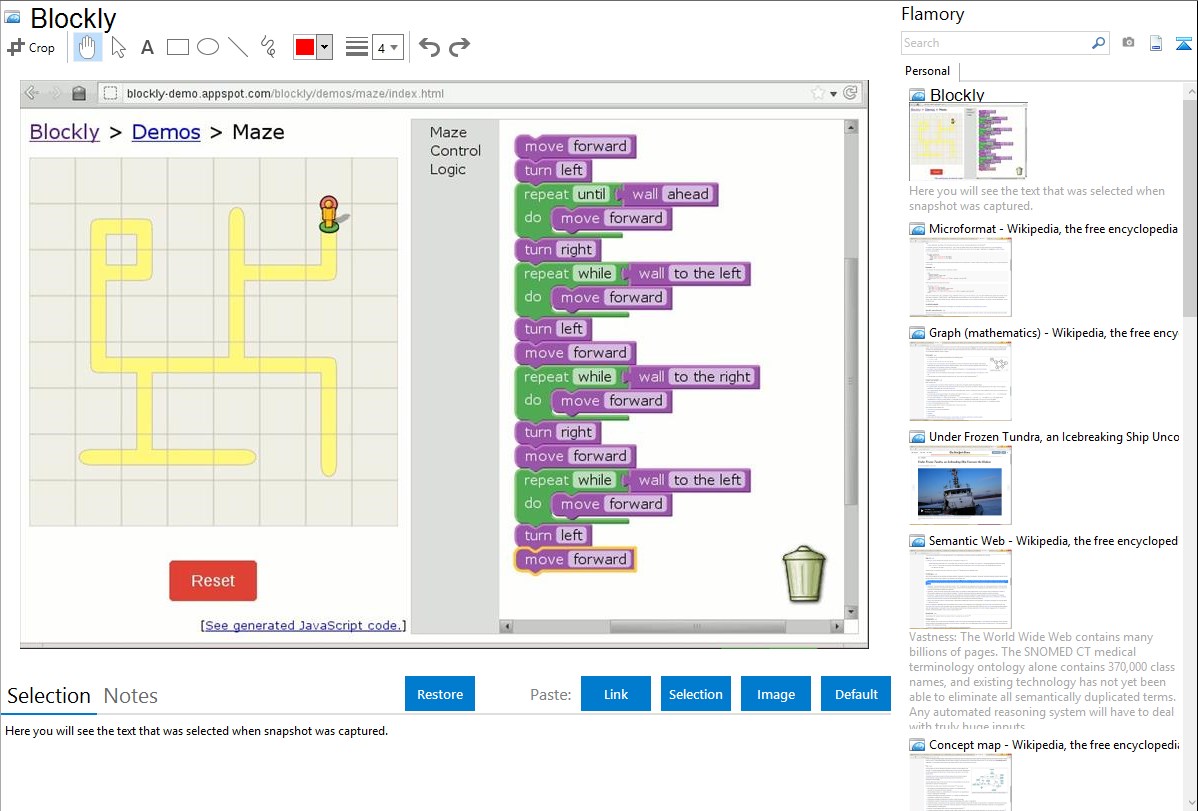Open the Under Frozen Tundra ship thumbnail

point(960,485)
